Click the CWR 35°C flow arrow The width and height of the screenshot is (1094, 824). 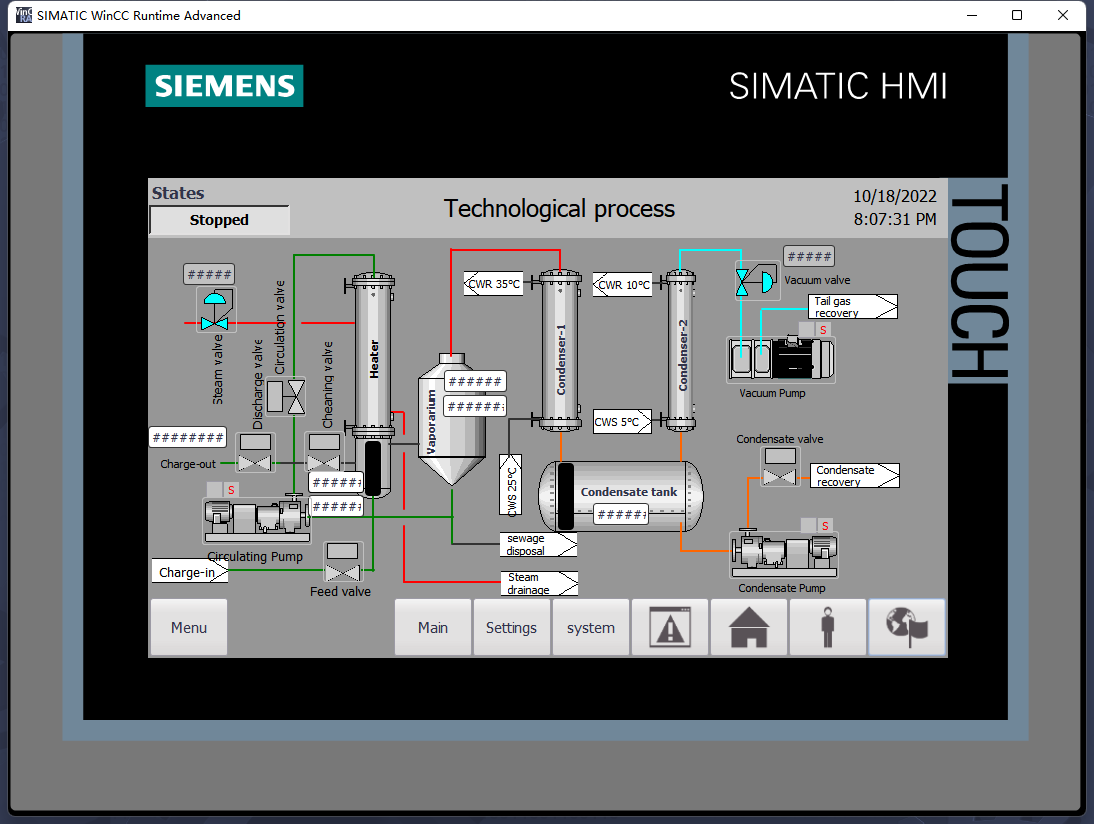coord(493,284)
